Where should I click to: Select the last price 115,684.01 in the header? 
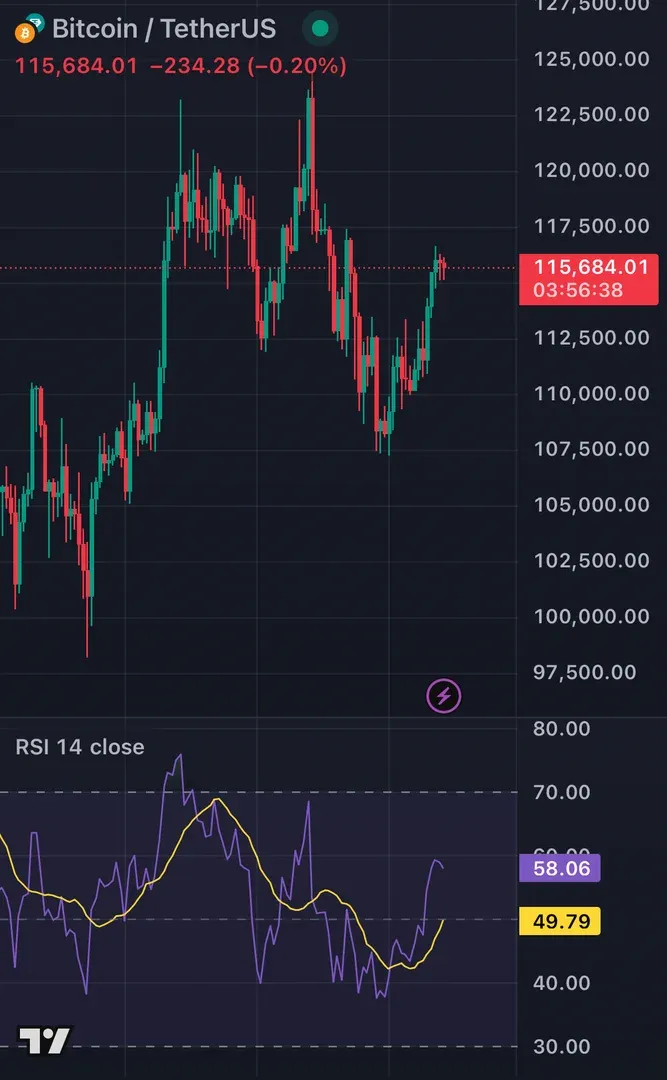tap(76, 66)
